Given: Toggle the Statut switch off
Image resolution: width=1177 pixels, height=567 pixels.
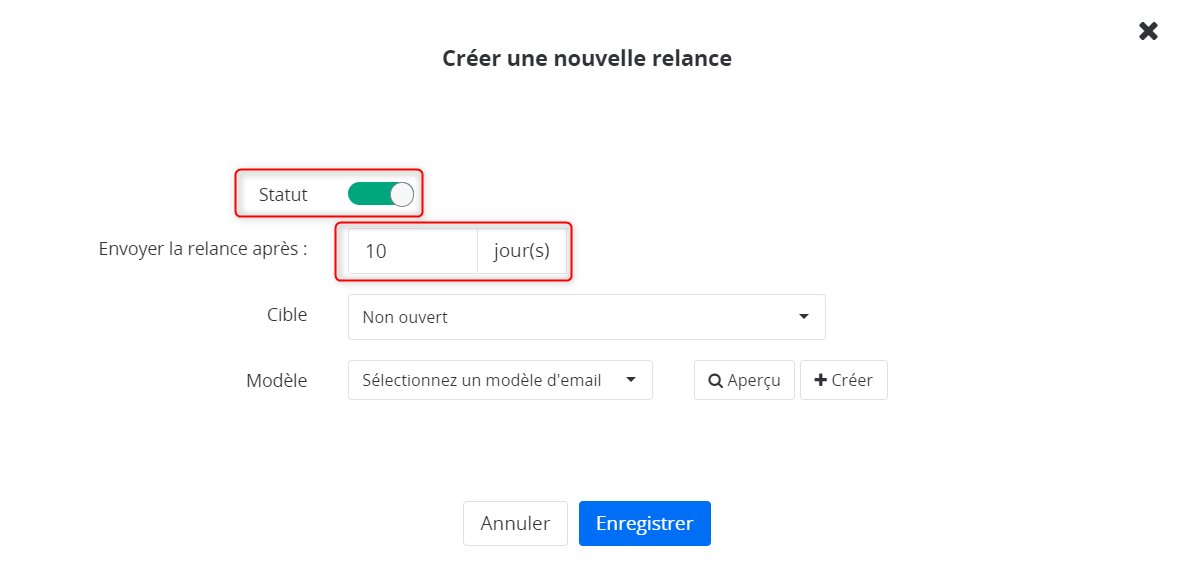Looking at the screenshot, I should coord(381,195).
